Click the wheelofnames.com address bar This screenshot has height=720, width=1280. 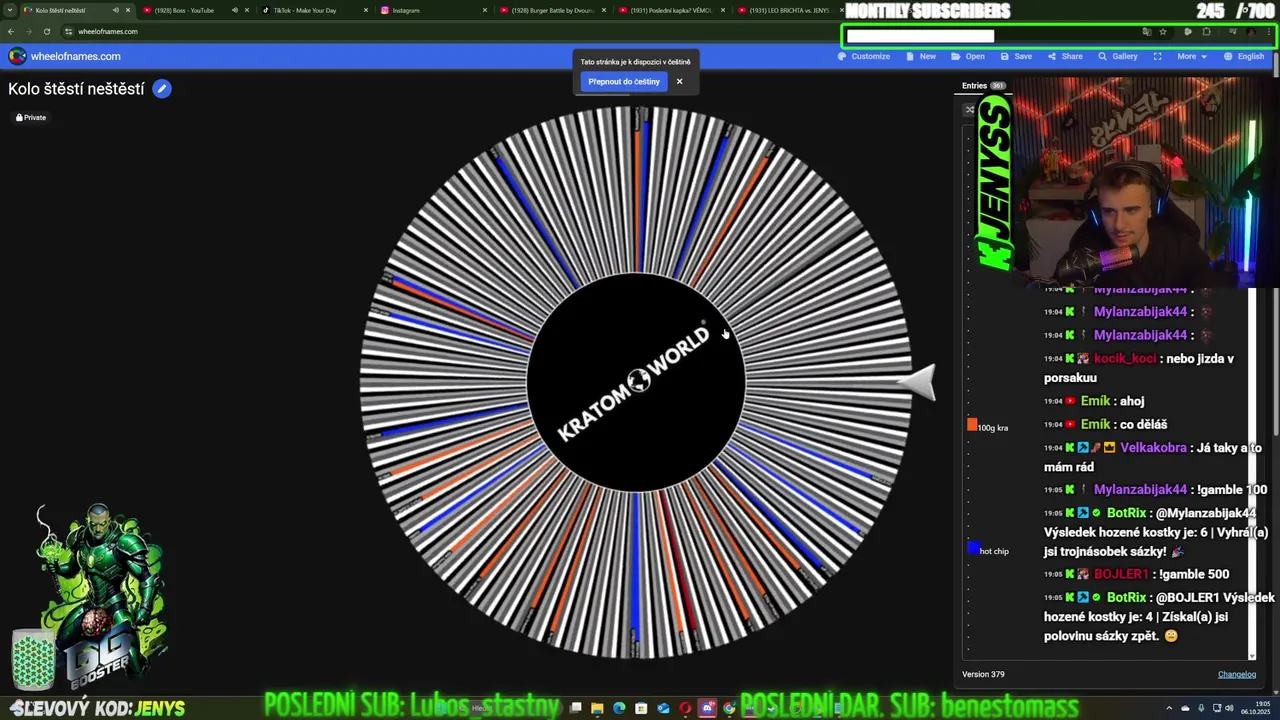pos(600,31)
